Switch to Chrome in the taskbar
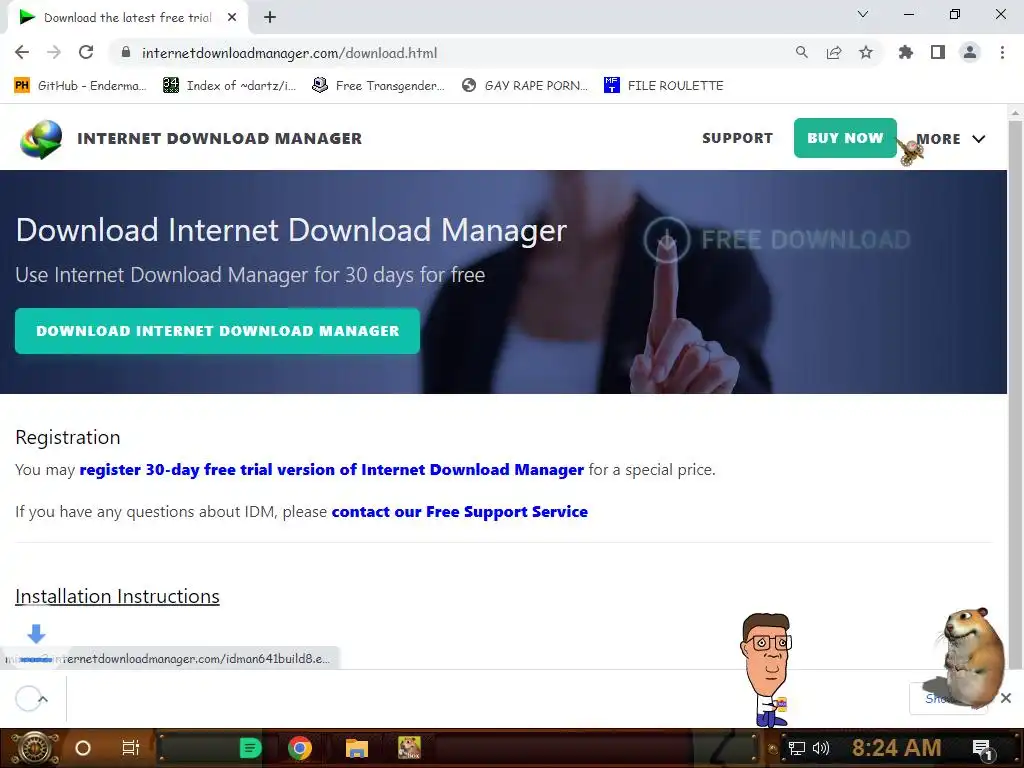Screen dimensions: 1024x768 click(x=300, y=748)
